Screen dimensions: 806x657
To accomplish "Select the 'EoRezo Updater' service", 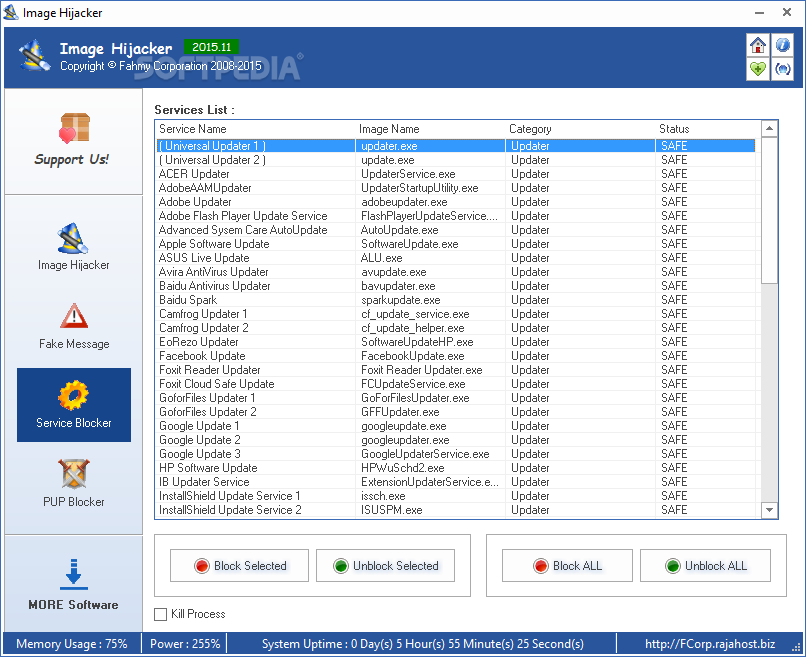I will (456, 342).
